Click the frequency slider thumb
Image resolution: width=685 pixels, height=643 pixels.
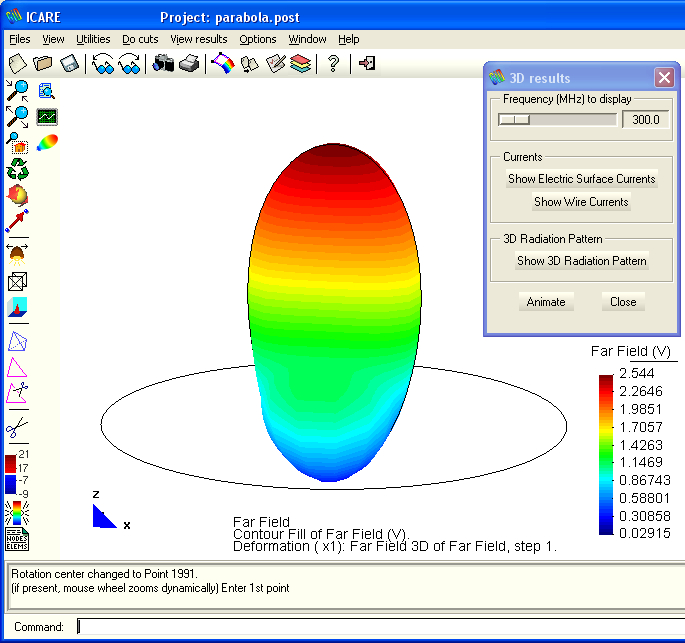click(x=514, y=119)
